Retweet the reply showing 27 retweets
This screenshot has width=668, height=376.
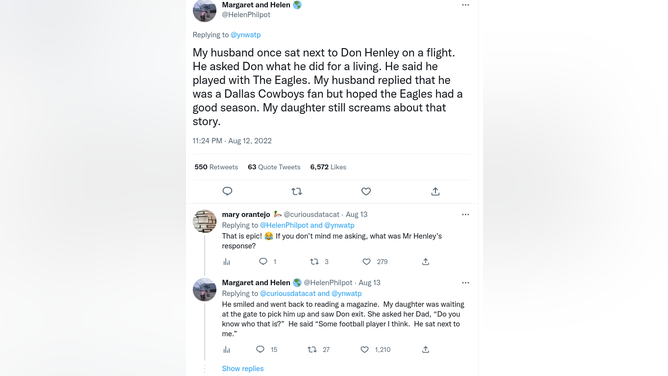tap(312, 350)
